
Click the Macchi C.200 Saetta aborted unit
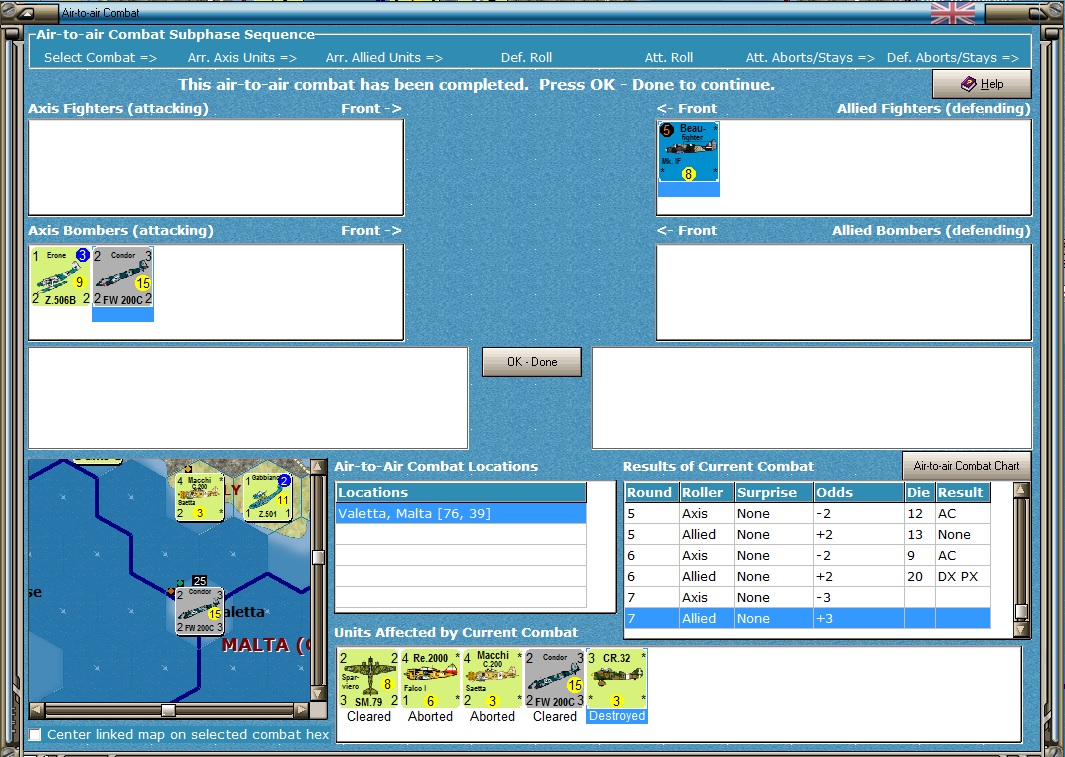point(492,679)
